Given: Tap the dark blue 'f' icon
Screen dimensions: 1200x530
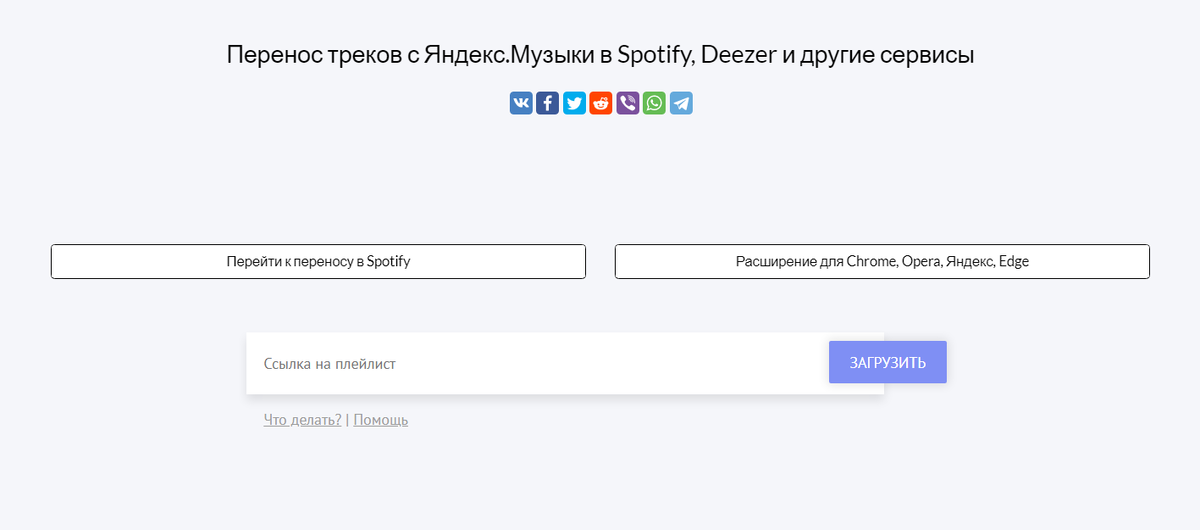Looking at the screenshot, I should tap(547, 103).
